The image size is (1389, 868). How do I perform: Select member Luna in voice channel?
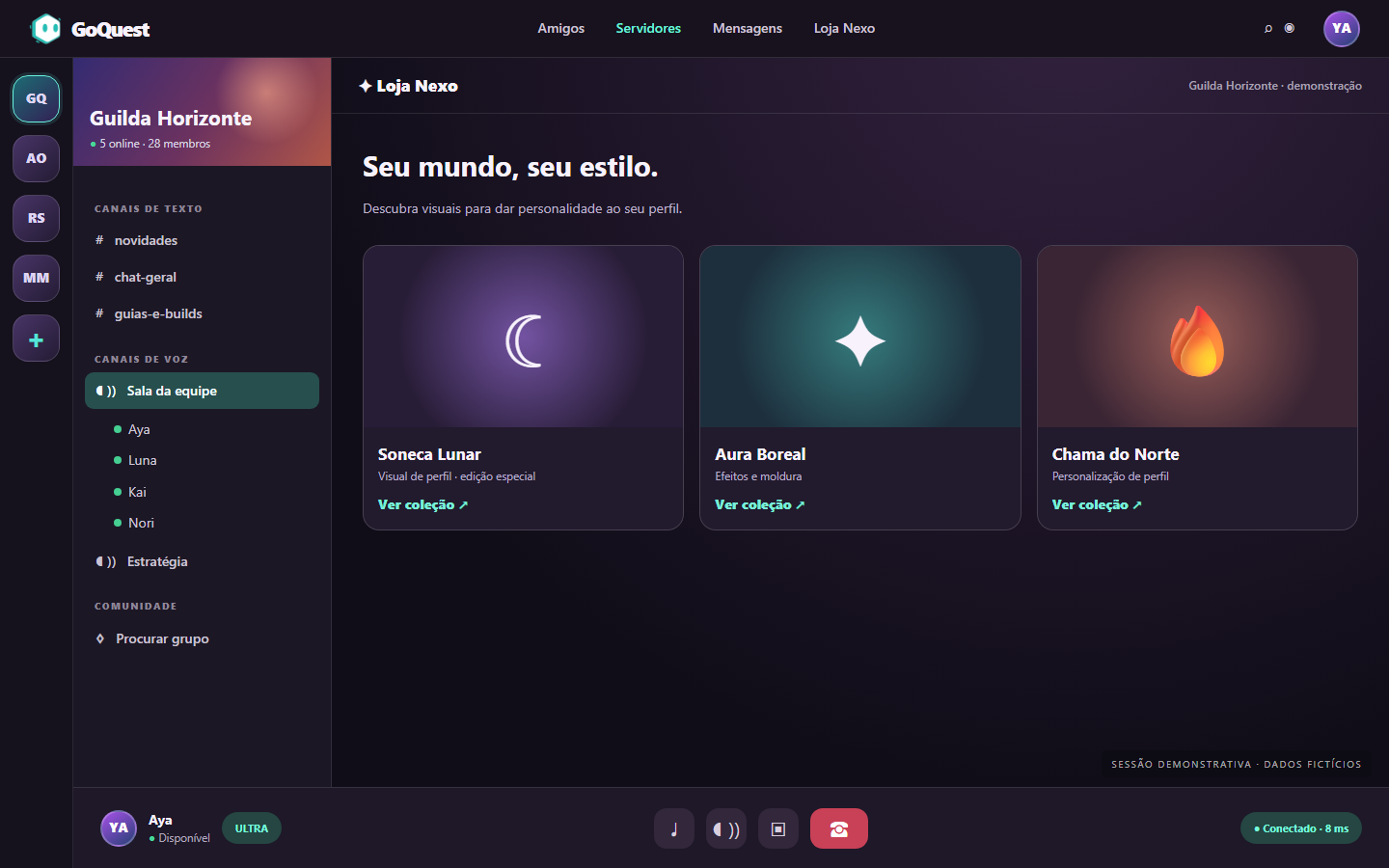coord(135,460)
